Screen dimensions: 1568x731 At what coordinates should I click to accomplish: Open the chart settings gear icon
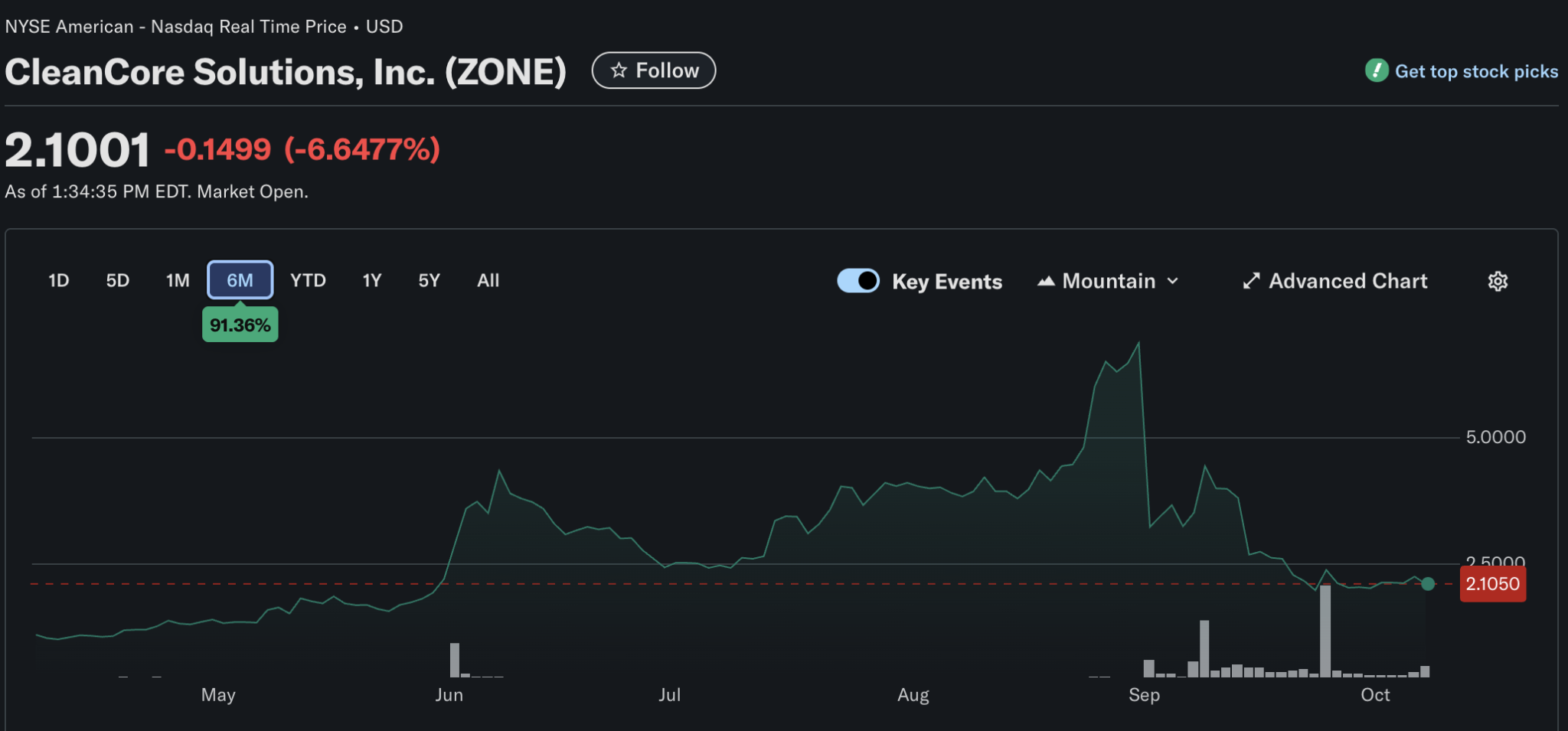pos(1498,281)
